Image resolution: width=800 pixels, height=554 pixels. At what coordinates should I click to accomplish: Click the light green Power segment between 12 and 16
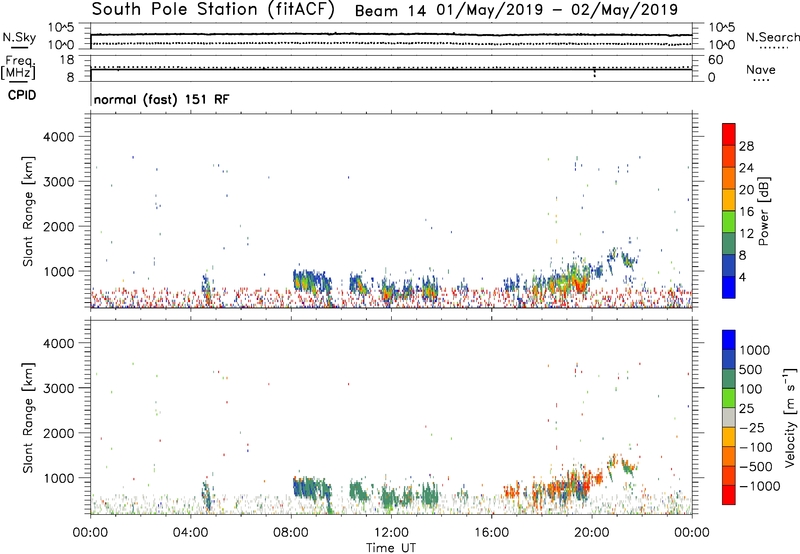(x=729, y=222)
